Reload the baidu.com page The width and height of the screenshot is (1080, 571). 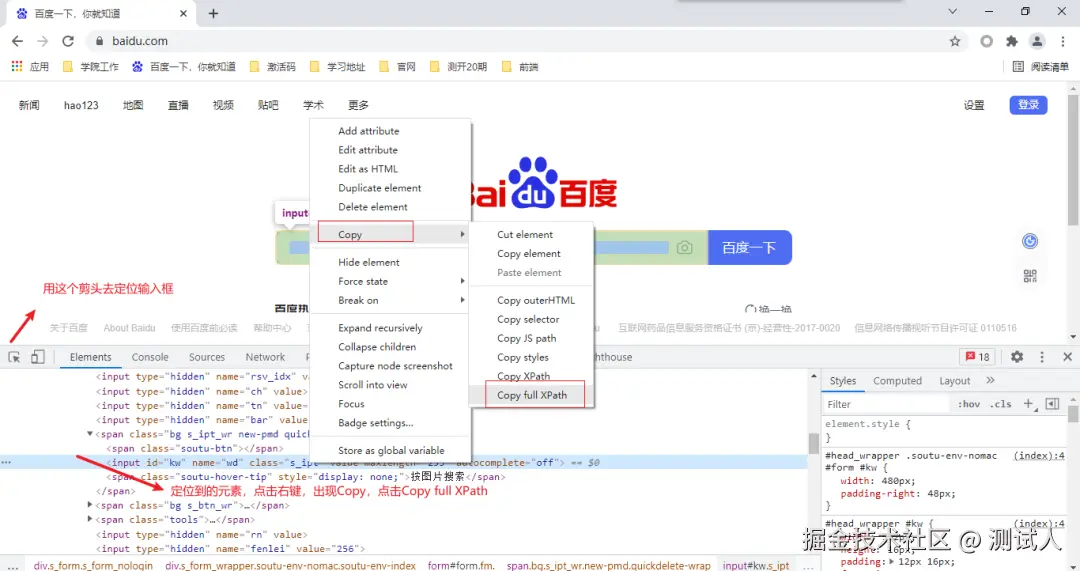[68, 41]
